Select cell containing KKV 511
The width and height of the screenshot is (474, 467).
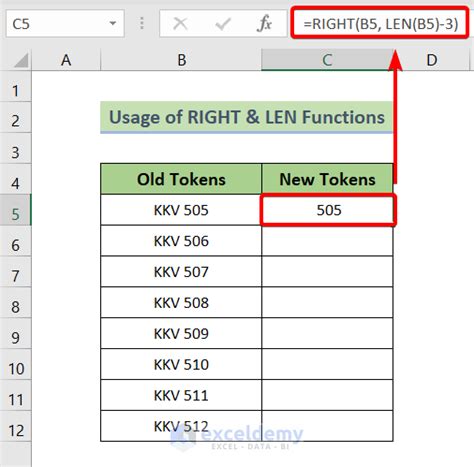point(181,395)
